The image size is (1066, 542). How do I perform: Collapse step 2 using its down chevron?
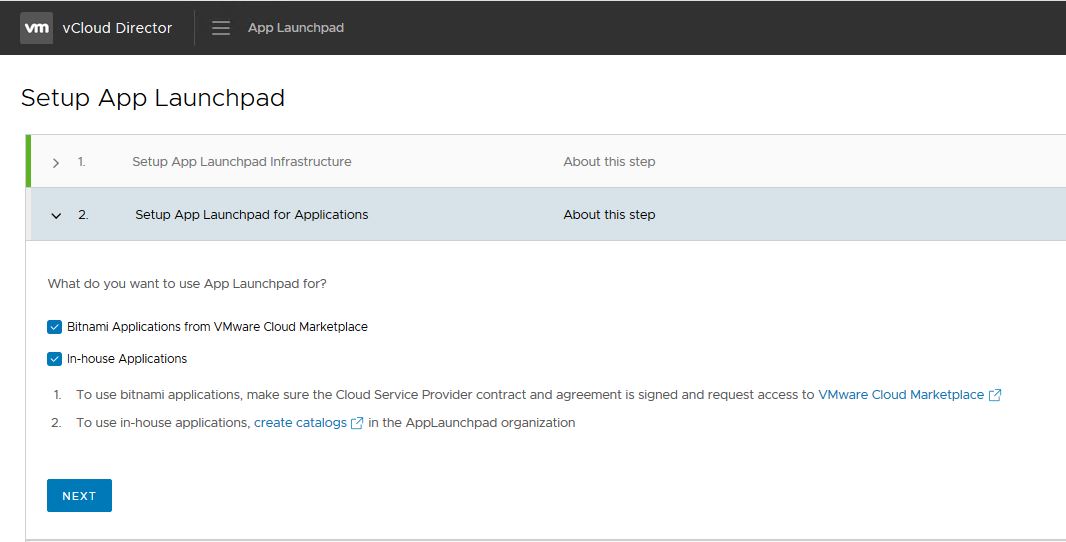(56, 215)
